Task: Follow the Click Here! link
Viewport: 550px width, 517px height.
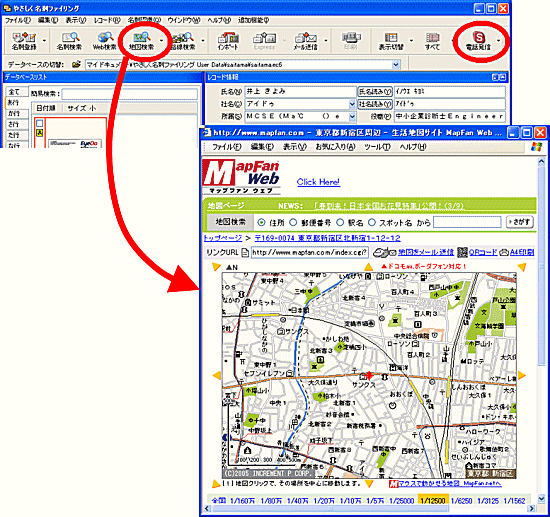Action: tap(318, 182)
